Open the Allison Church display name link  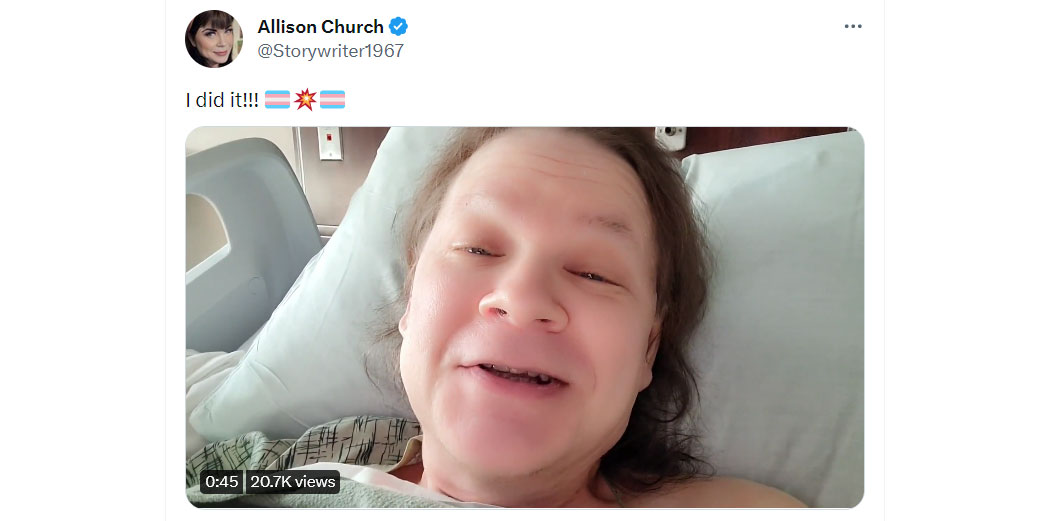pyautogui.click(x=320, y=27)
